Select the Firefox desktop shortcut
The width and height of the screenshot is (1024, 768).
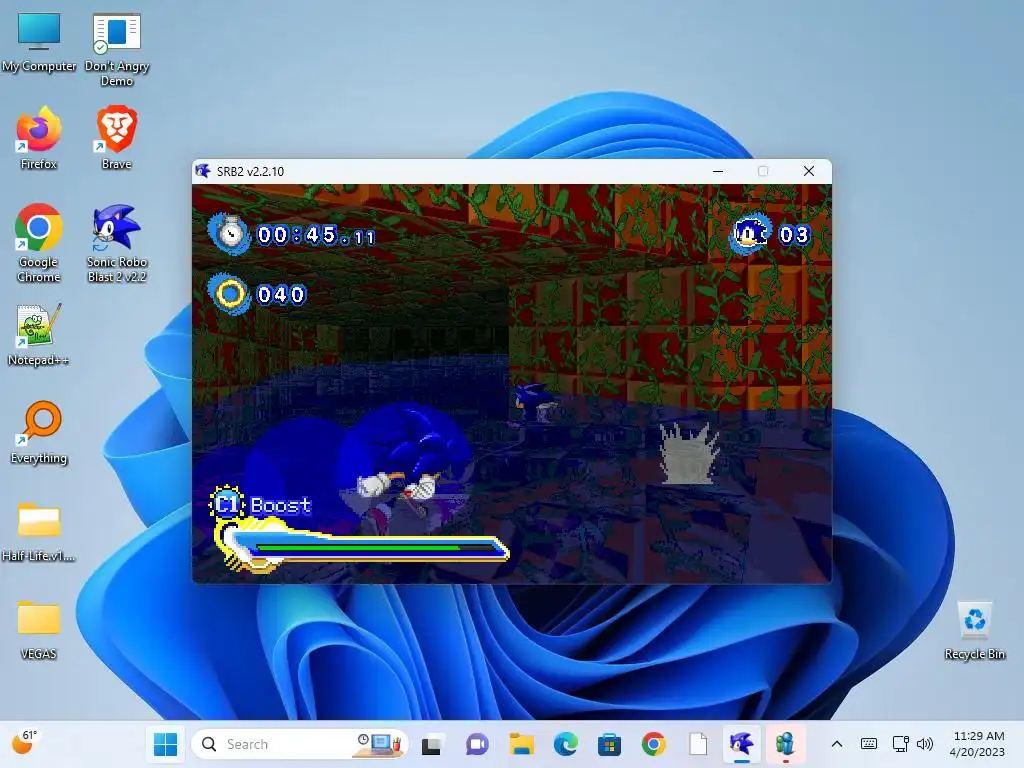[39, 139]
